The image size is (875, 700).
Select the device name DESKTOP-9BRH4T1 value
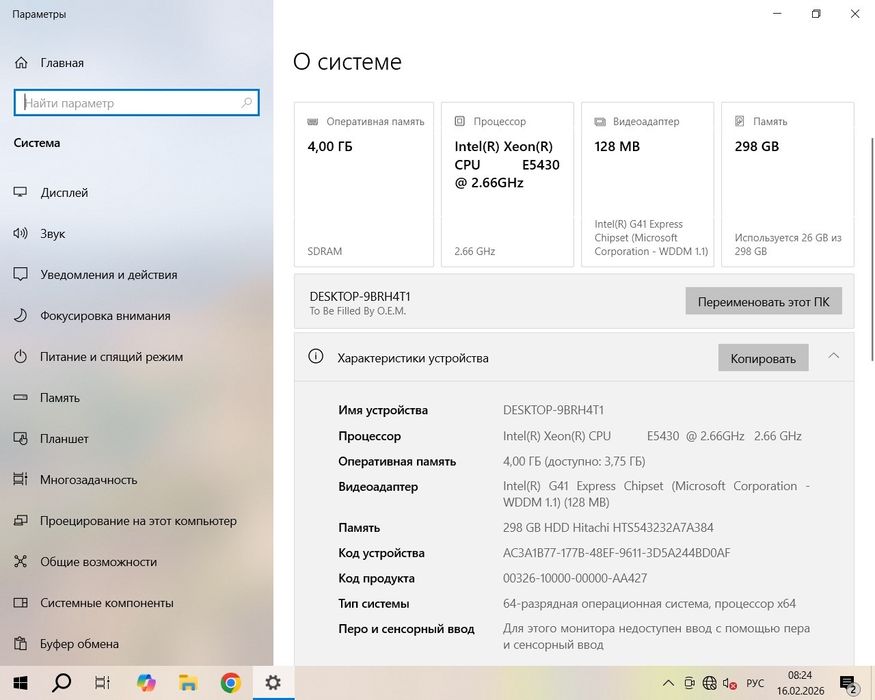553,410
